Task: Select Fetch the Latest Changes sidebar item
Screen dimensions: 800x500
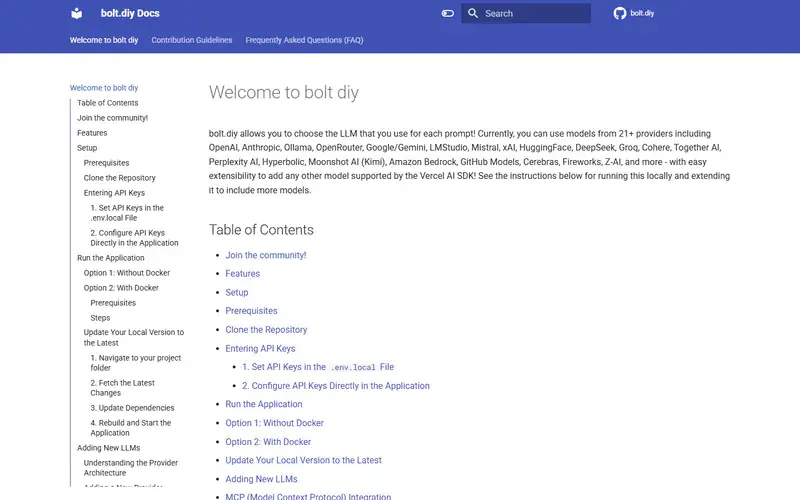Action: tap(122, 388)
